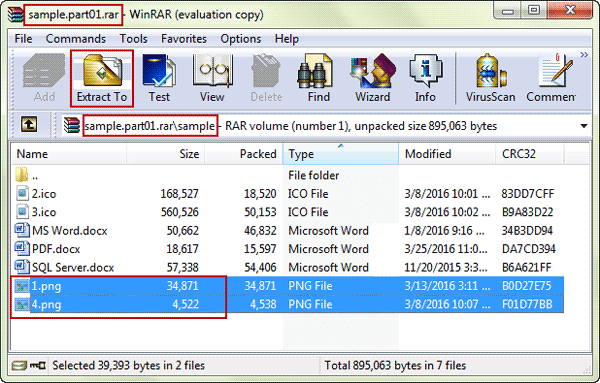Open the Options menu
The width and height of the screenshot is (600, 383).
[x=241, y=39]
